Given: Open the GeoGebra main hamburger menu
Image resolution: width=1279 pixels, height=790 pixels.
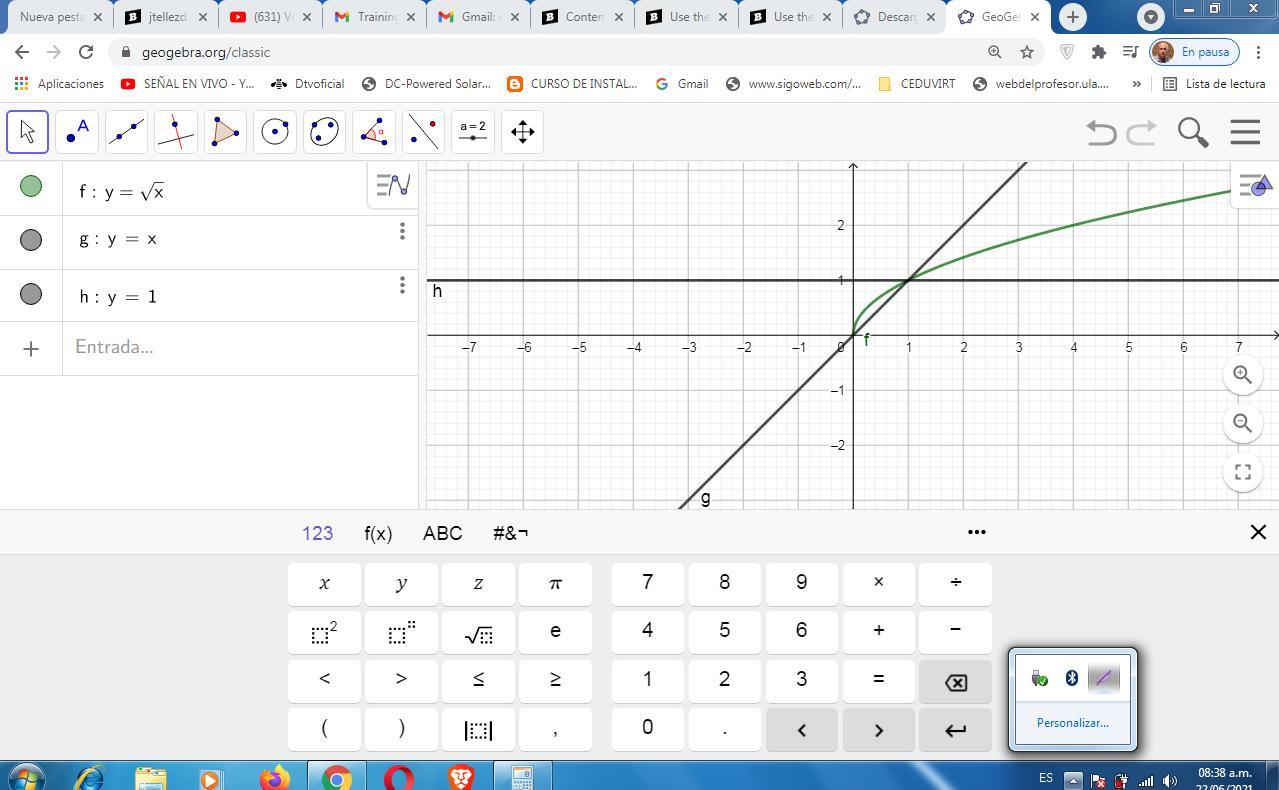Looking at the screenshot, I should click(x=1245, y=132).
